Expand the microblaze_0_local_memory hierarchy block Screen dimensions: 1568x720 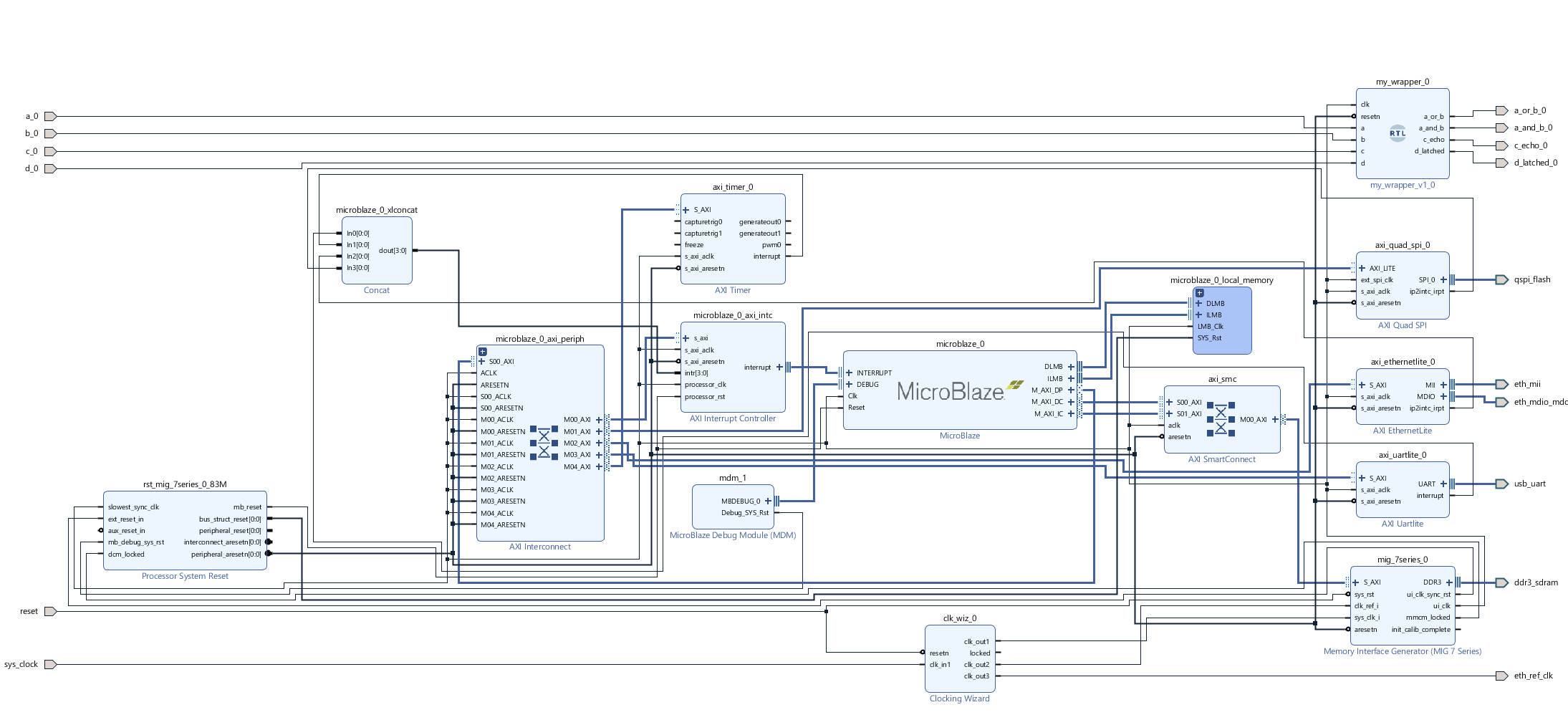click(x=1200, y=292)
